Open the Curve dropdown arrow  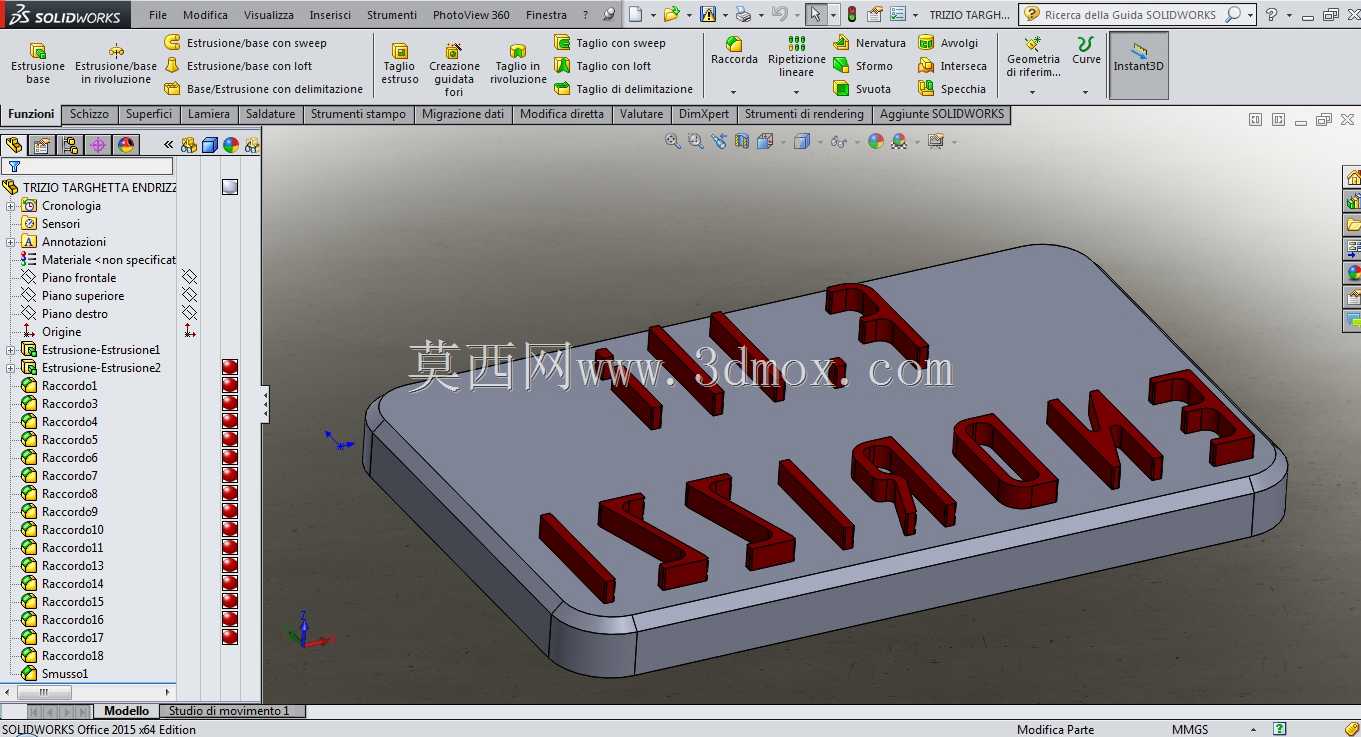(1086, 92)
